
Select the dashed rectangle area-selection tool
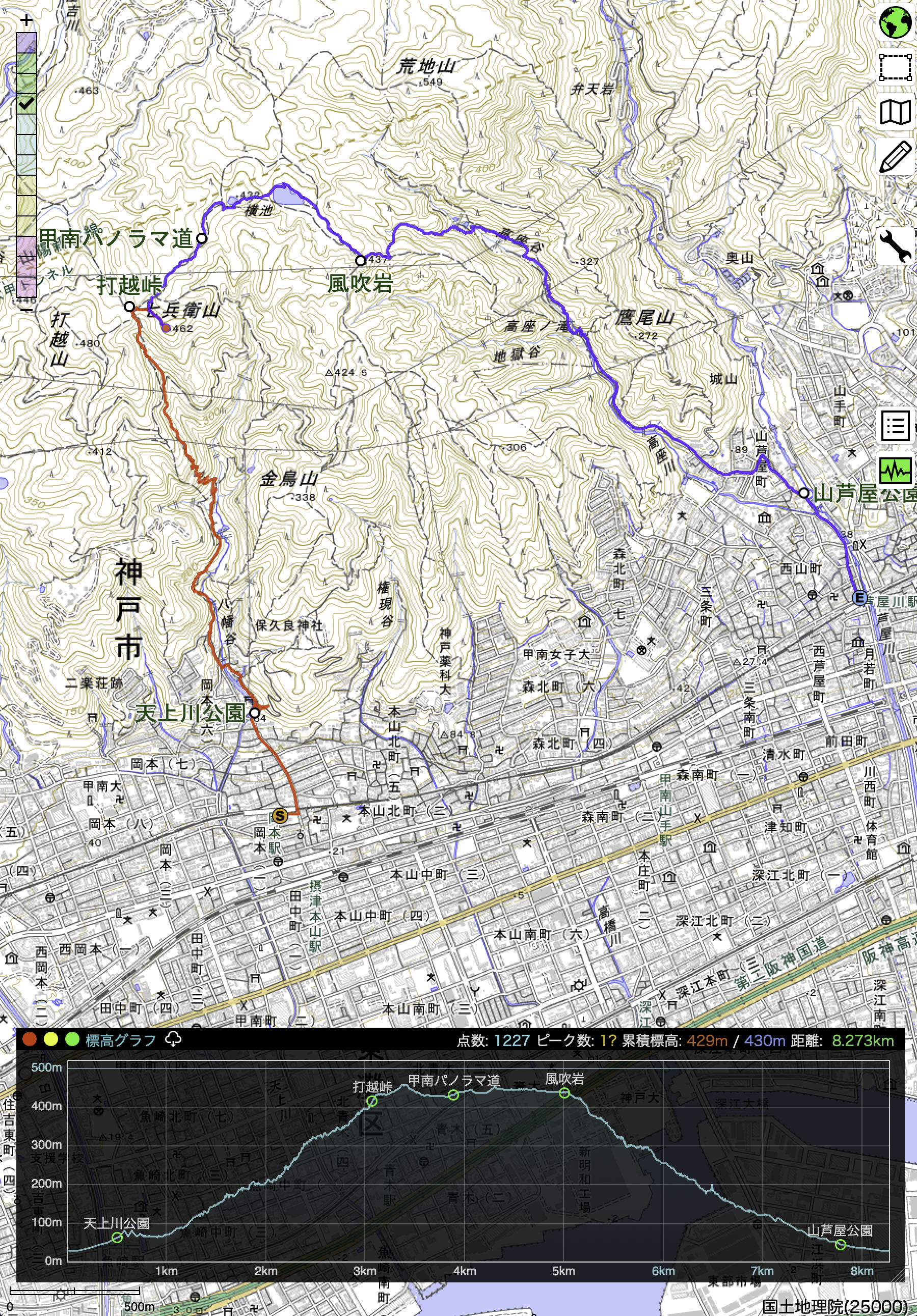[895, 68]
